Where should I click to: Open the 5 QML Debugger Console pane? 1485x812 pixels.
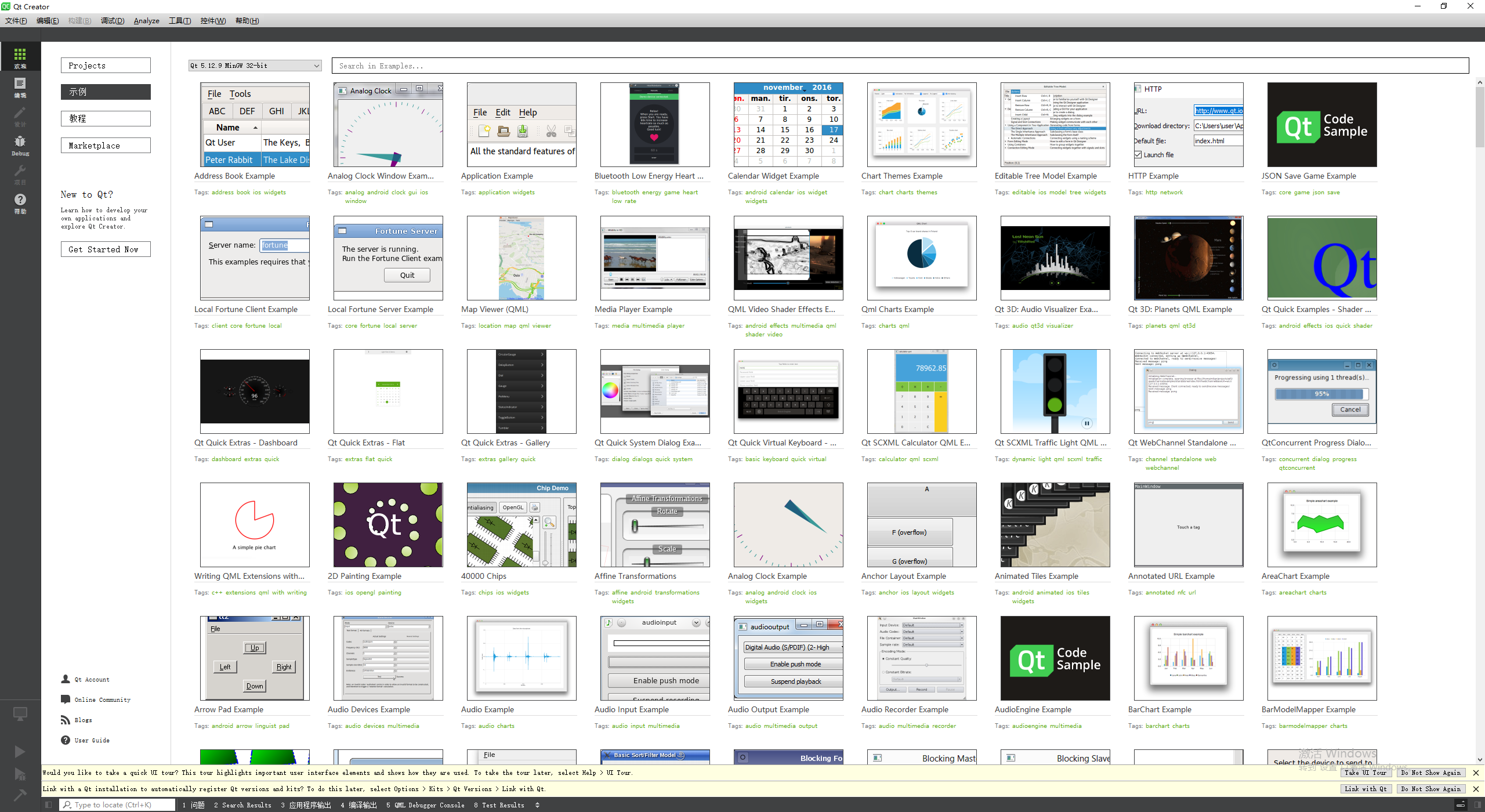[425, 805]
